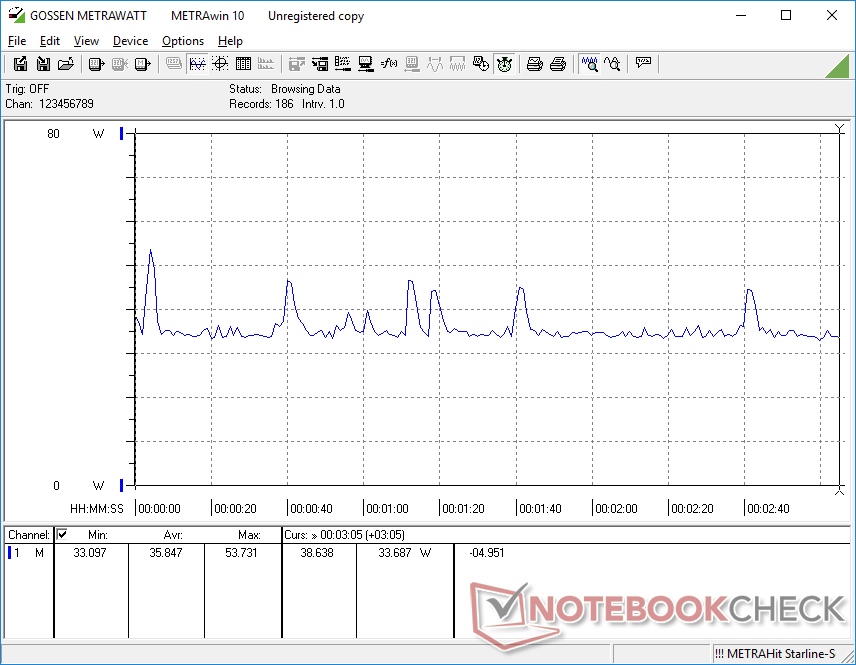
Task: Click the read device memory M icon
Action: [142, 64]
